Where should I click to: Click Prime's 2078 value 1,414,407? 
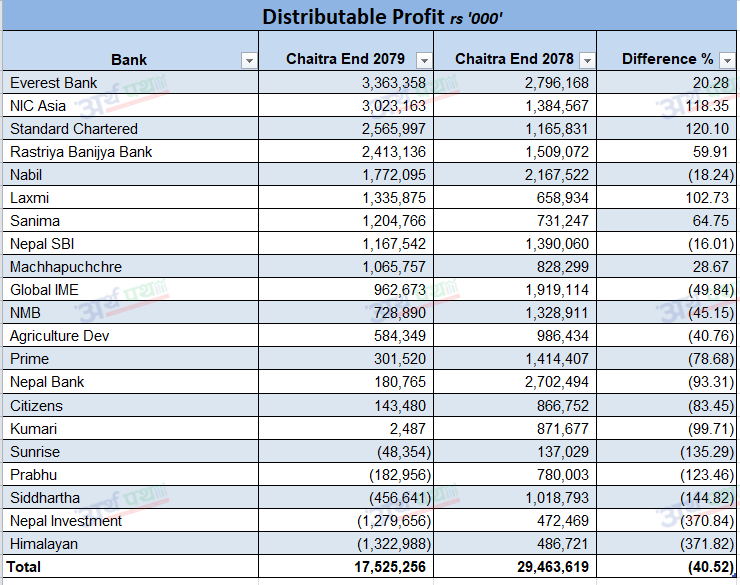point(557,359)
